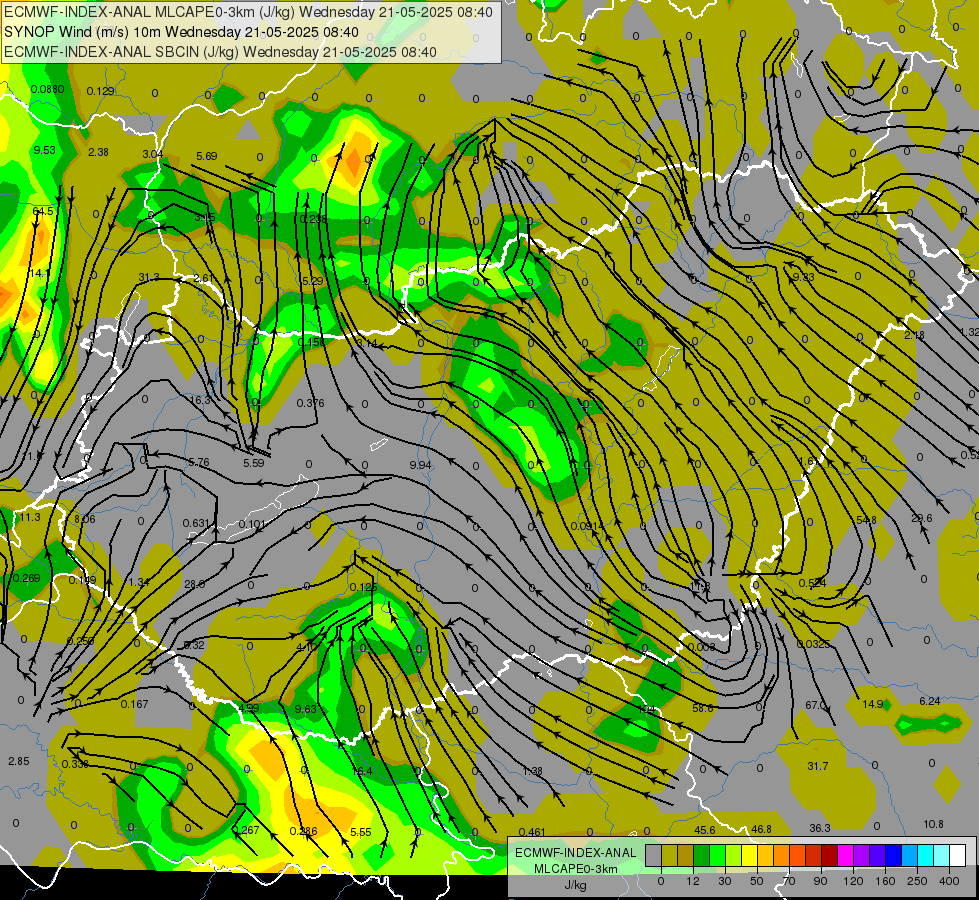Click the white swatch at the legend end
This screenshot has height=900, width=979.
click(958, 855)
